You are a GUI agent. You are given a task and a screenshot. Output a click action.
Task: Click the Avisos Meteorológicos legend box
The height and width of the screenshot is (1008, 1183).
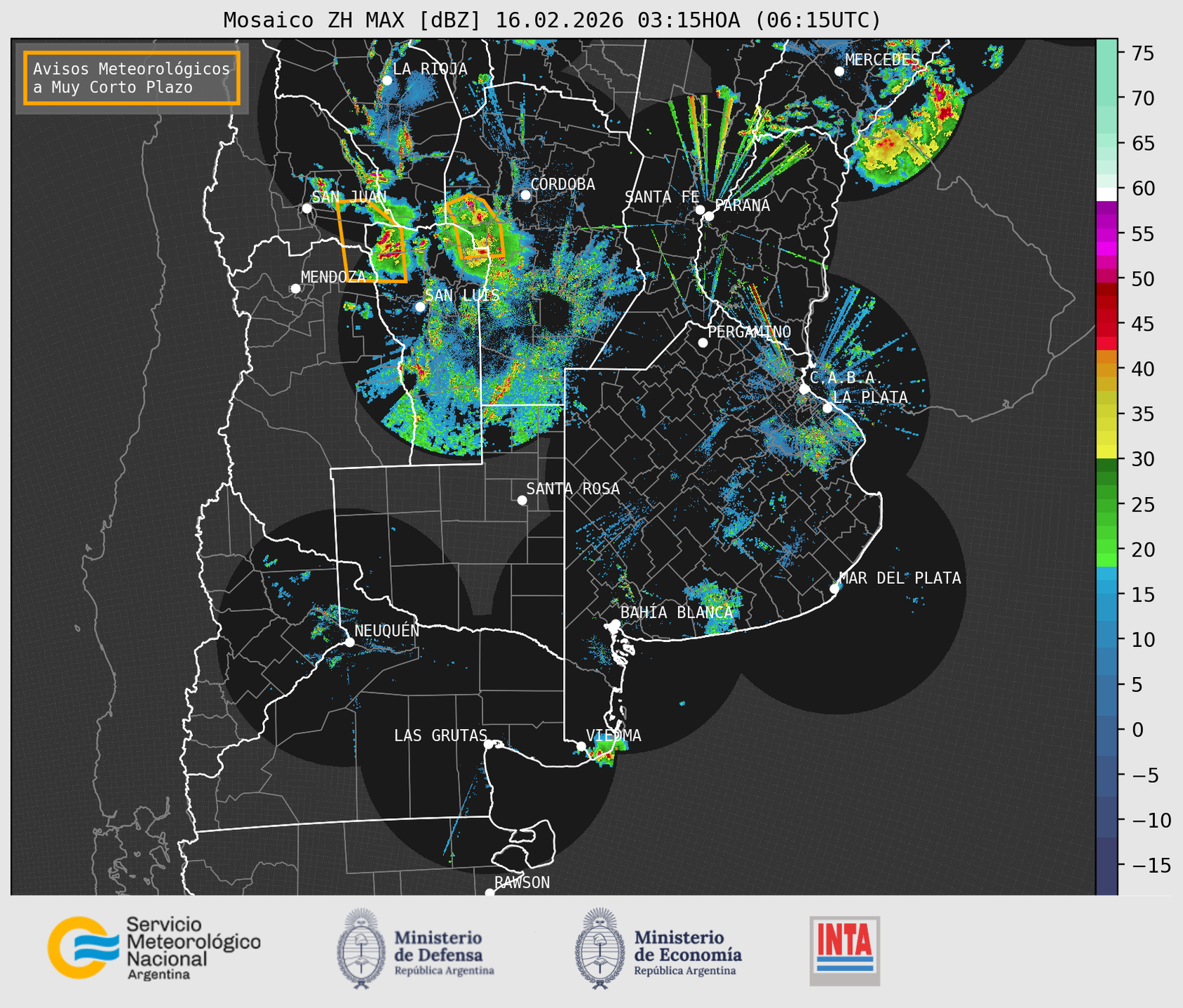[132, 78]
